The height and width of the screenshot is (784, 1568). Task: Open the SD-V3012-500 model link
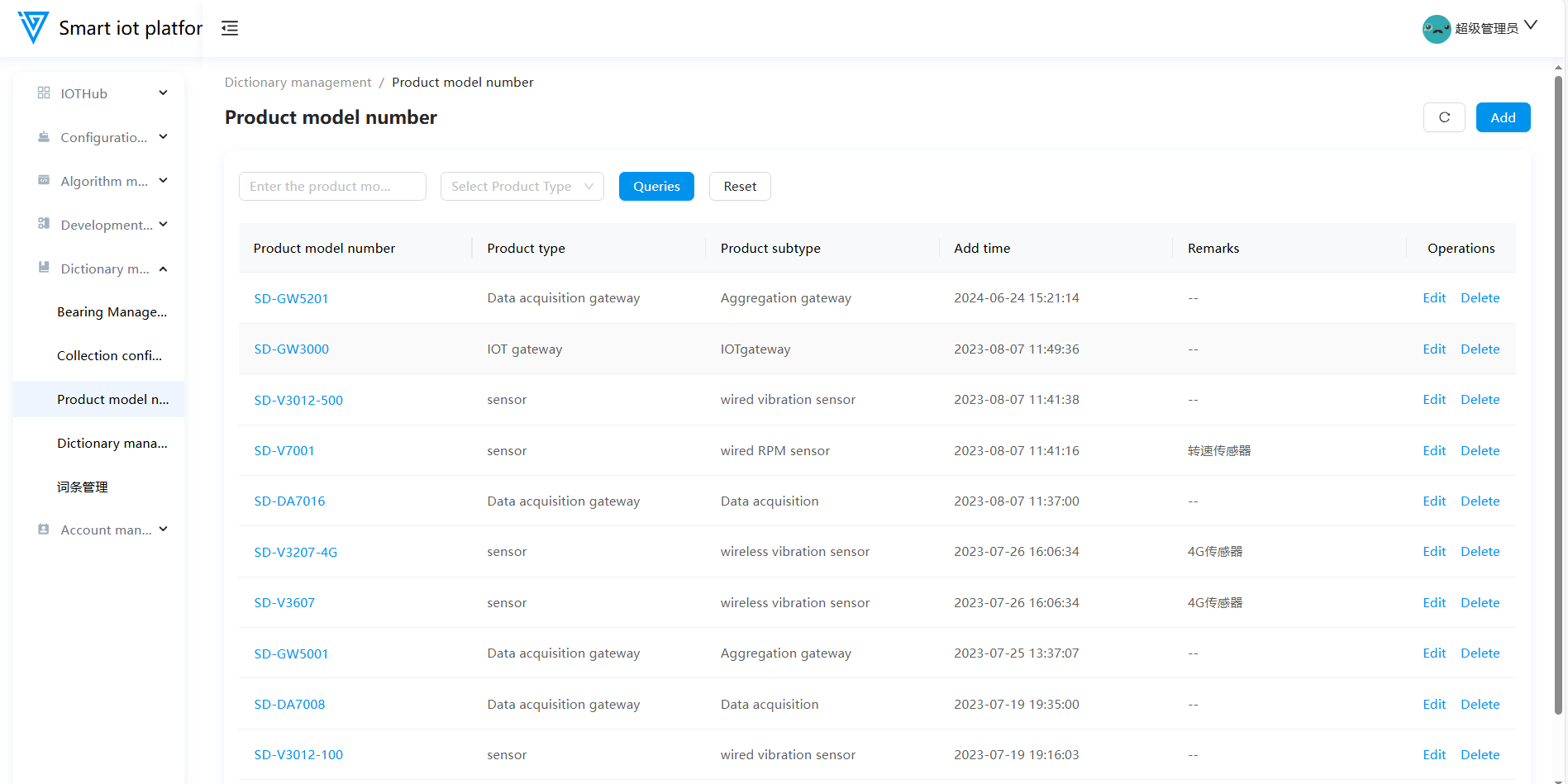pos(298,400)
